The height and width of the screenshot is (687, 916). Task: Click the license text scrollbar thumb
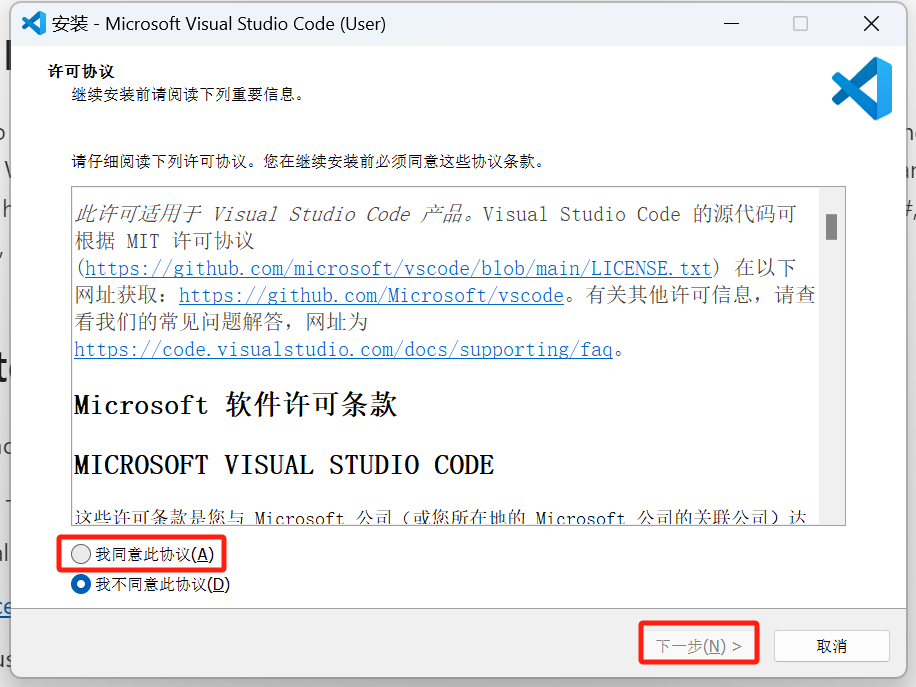pyautogui.click(x=831, y=227)
